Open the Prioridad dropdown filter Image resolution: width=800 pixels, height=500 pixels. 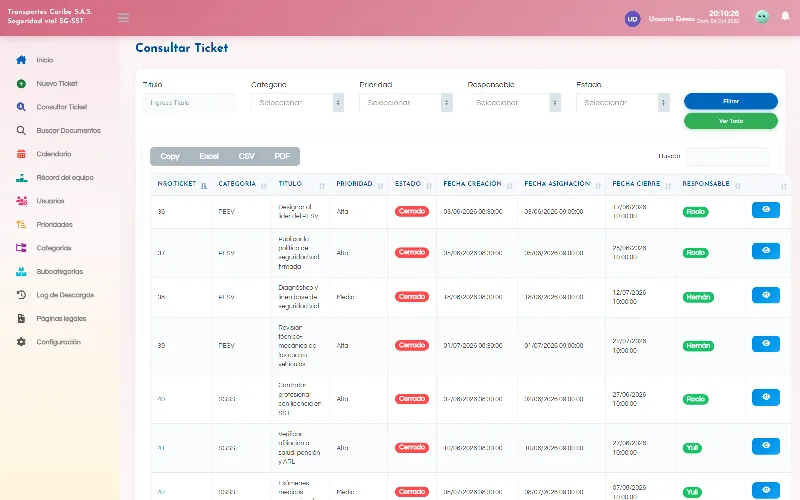pos(406,103)
